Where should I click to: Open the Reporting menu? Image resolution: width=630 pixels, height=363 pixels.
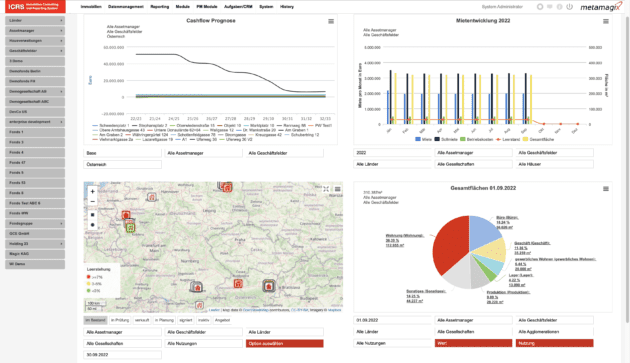(160, 7)
